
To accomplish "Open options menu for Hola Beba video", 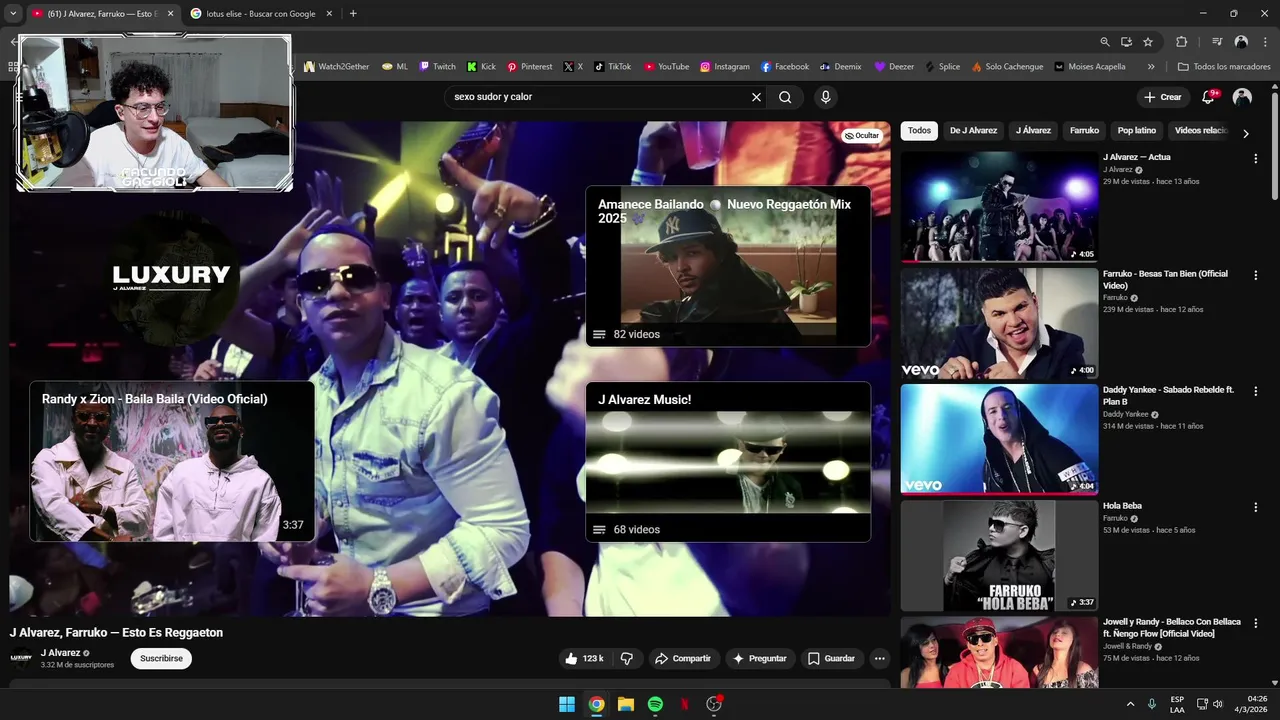I will tap(1256, 507).
